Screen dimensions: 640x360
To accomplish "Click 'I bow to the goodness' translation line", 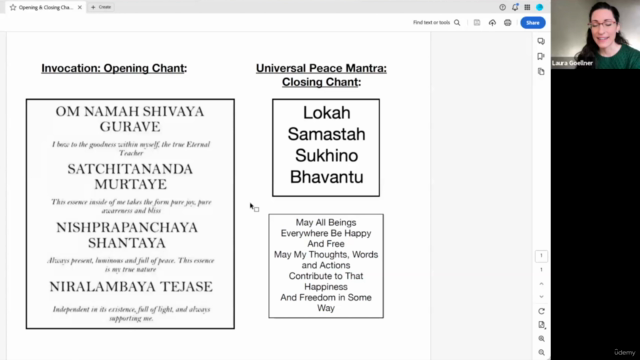I will (x=131, y=149).
